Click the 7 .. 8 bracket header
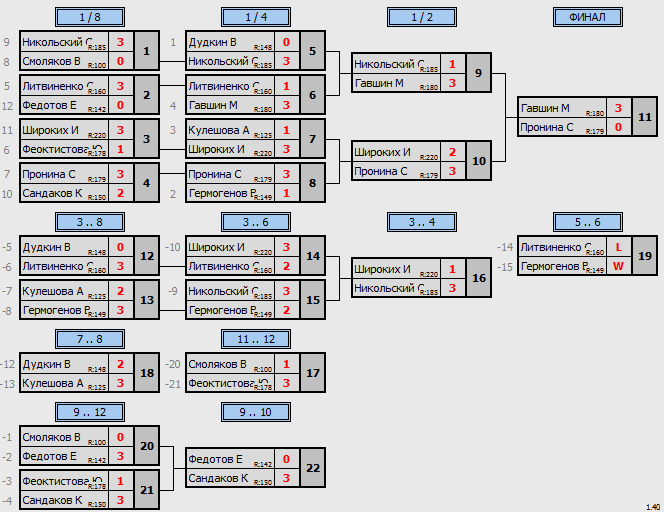The height and width of the screenshot is (512, 664). 90,339
